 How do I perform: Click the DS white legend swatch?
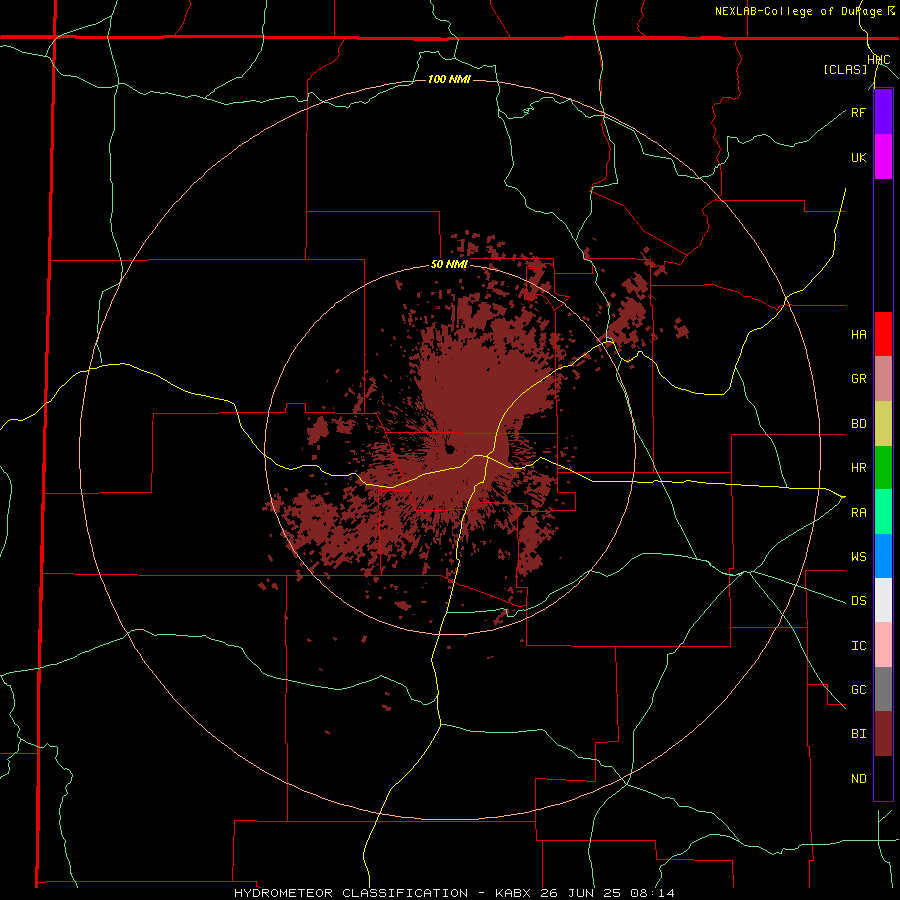coord(883,600)
